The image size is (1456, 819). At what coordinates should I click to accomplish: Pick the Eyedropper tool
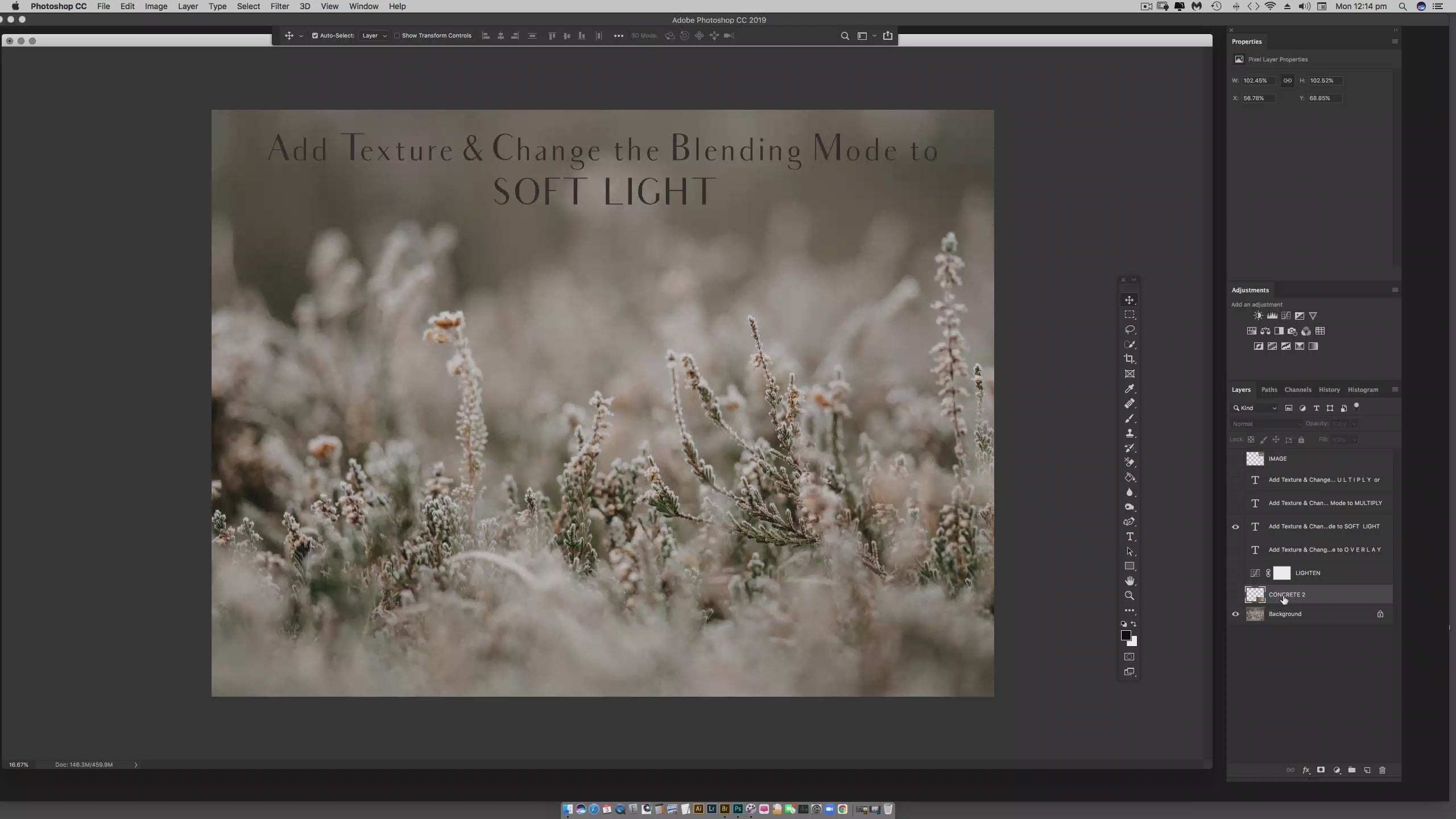1130,388
